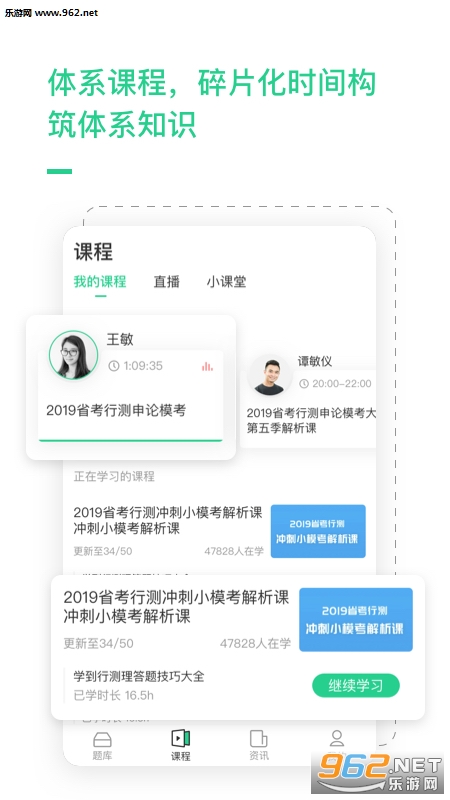Click the green progress bar under 王敏's card

(131, 440)
